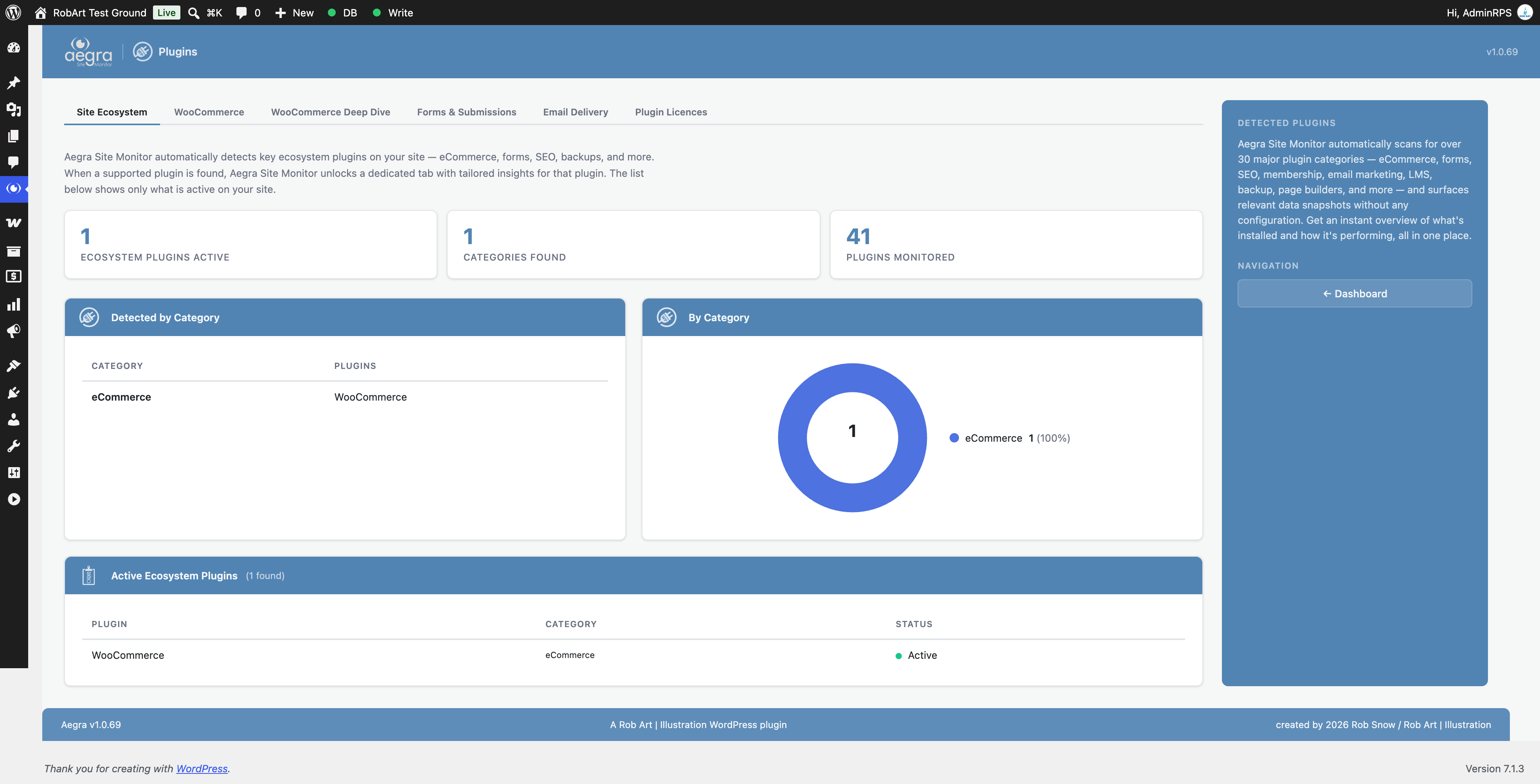Click the Detected by Category panel icon
1540x784 pixels.
(x=89, y=317)
